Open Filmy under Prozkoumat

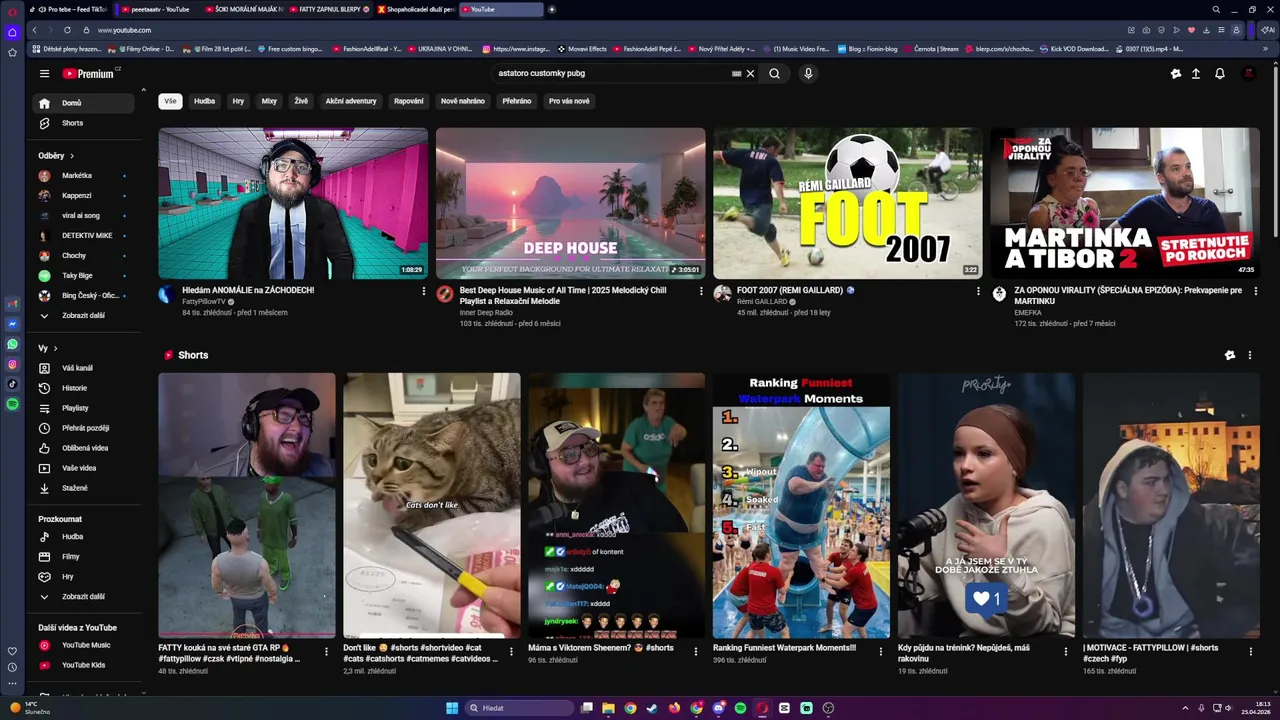[x=84, y=557]
